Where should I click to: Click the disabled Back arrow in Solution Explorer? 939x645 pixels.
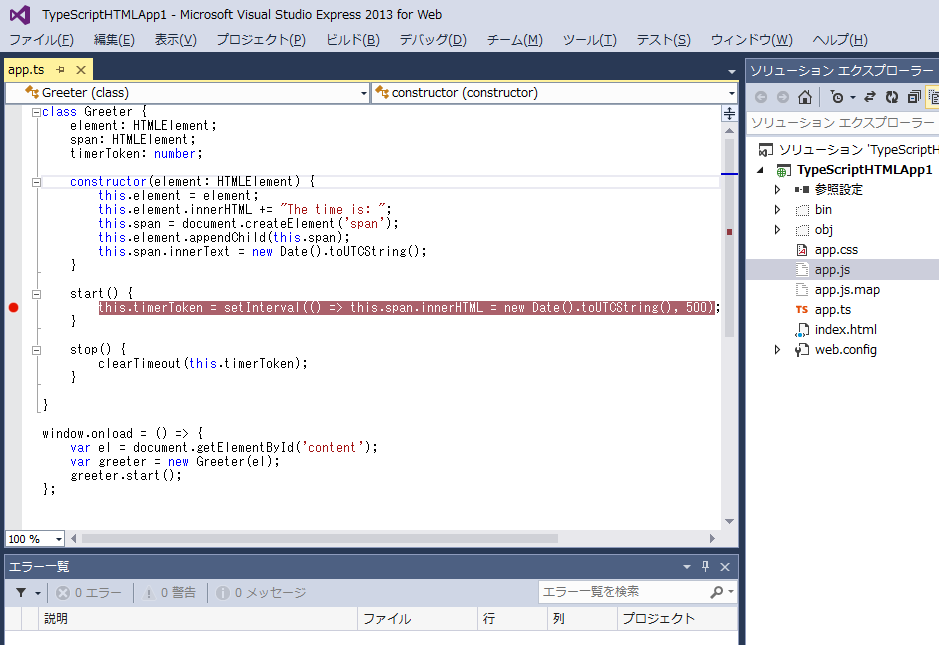[x=761, y=97]
